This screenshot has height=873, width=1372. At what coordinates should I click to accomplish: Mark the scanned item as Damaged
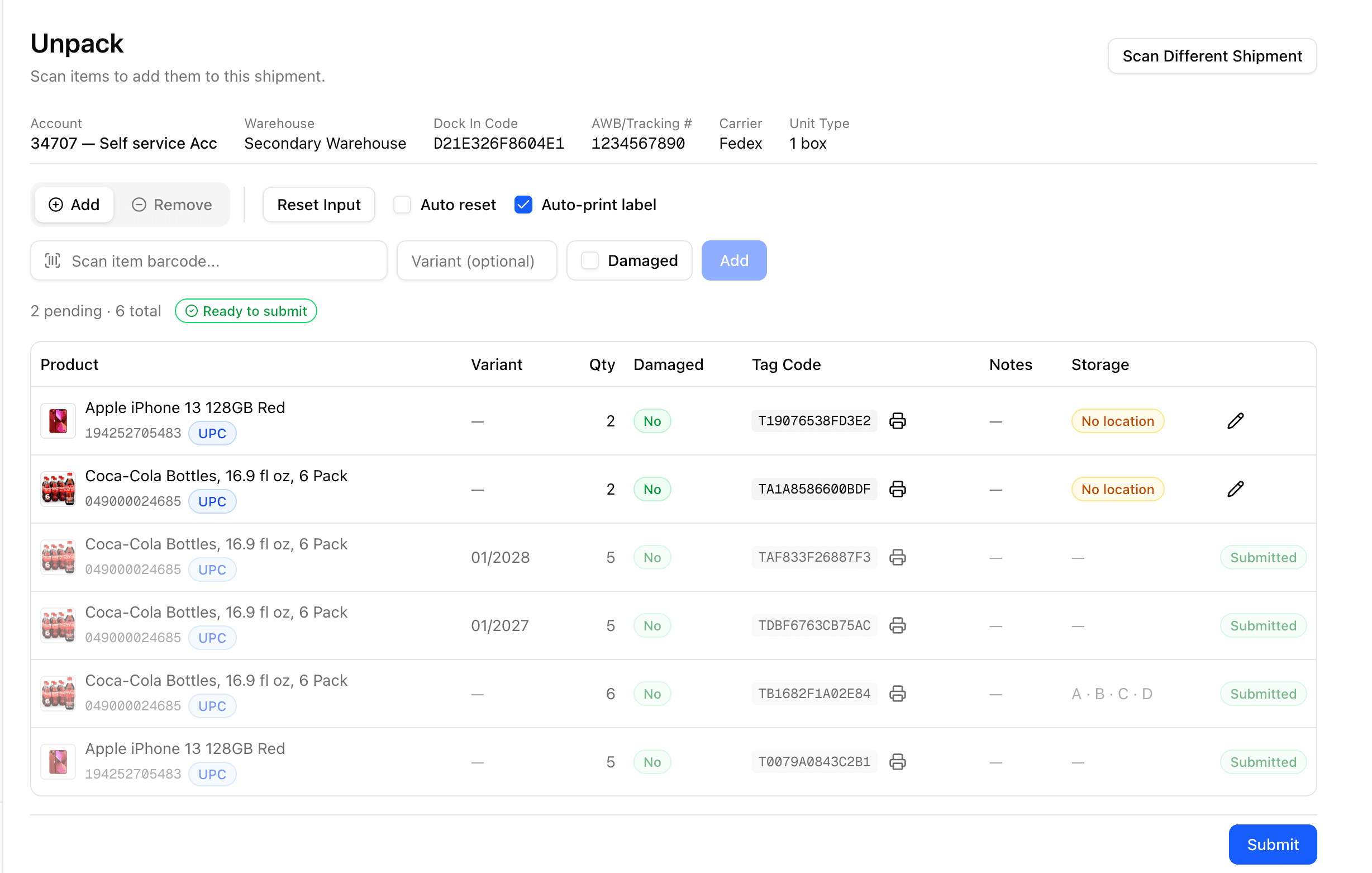tap(590, 260)
